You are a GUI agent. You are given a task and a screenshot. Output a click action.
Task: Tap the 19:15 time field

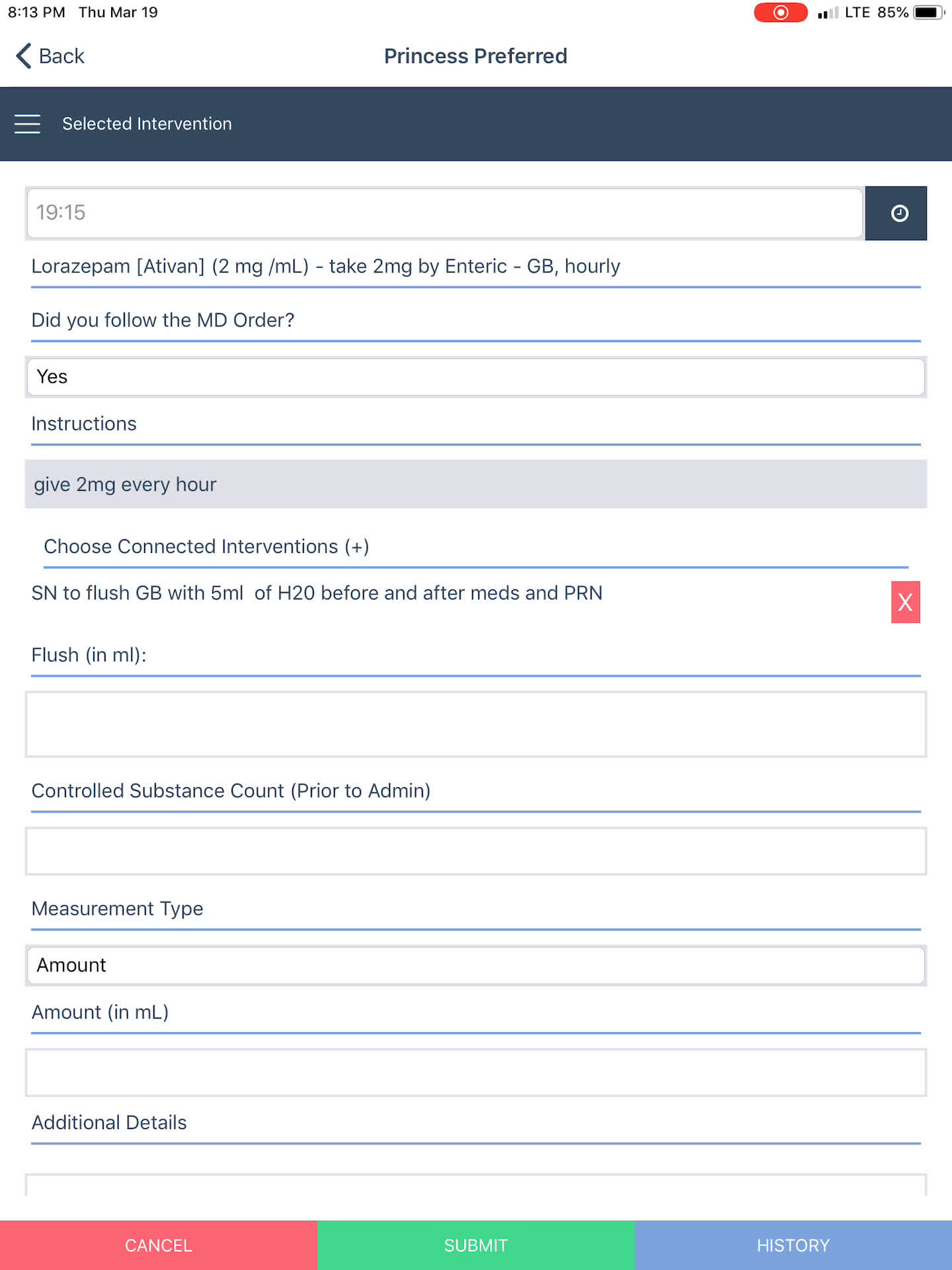[x=444, y=213]
